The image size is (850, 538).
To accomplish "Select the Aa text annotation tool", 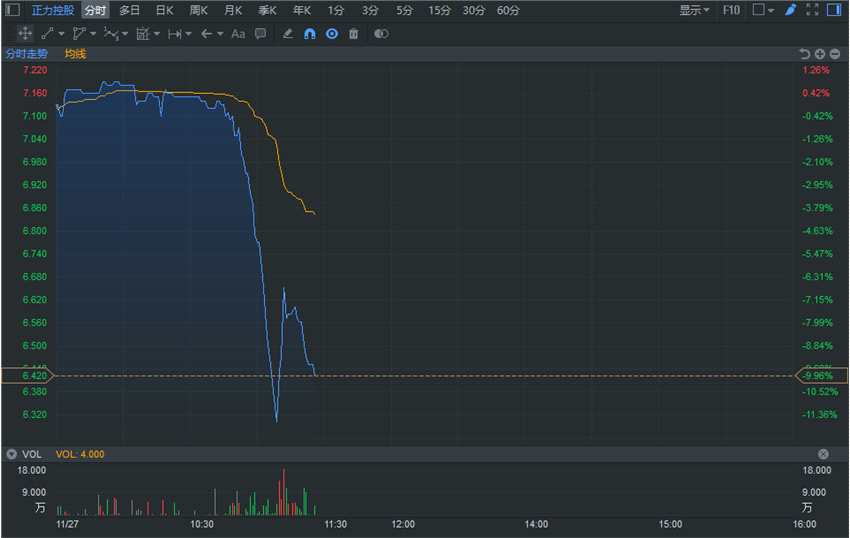I will pyautogui.click(x=238, y=34).
